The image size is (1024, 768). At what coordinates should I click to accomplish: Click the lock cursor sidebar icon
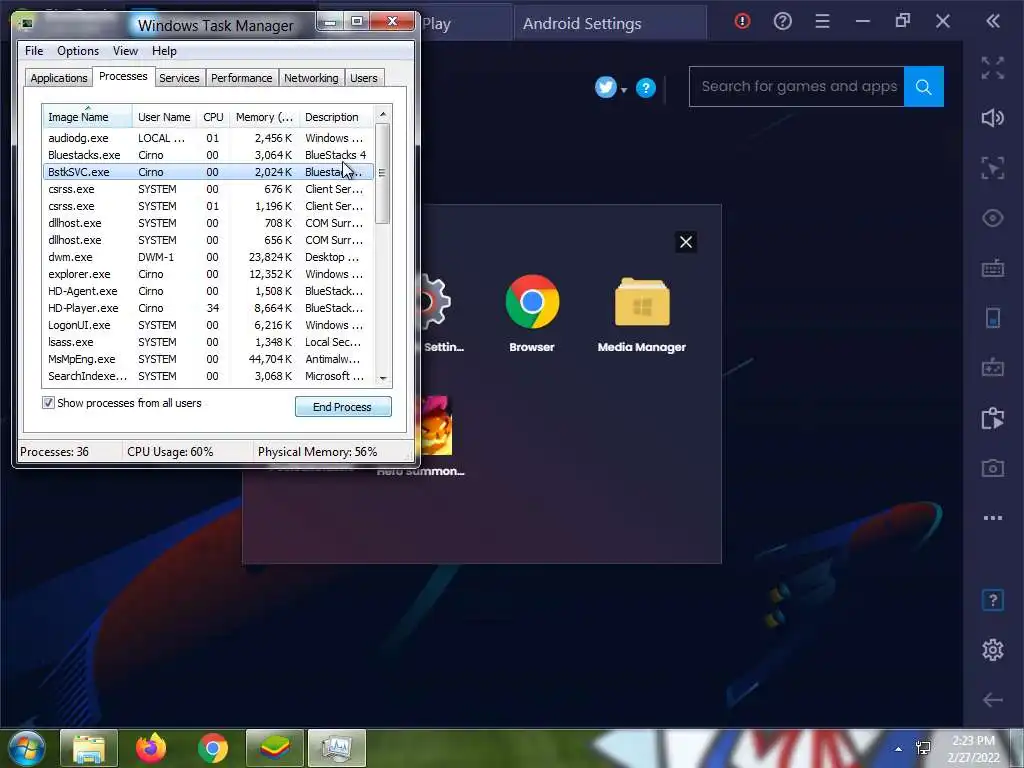993,168
